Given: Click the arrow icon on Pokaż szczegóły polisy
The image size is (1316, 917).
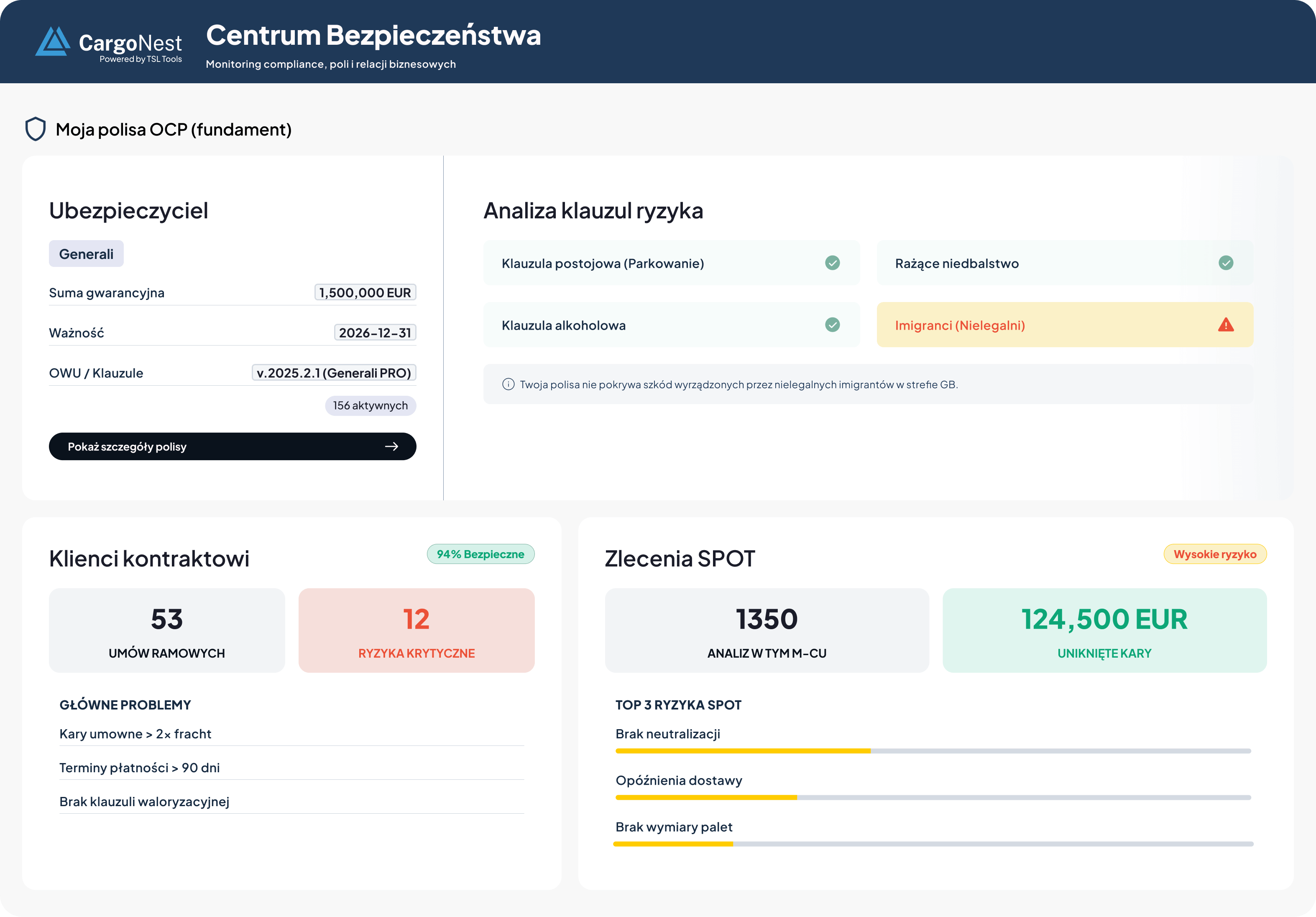Looking at the screenshot, I should point(393,446).
